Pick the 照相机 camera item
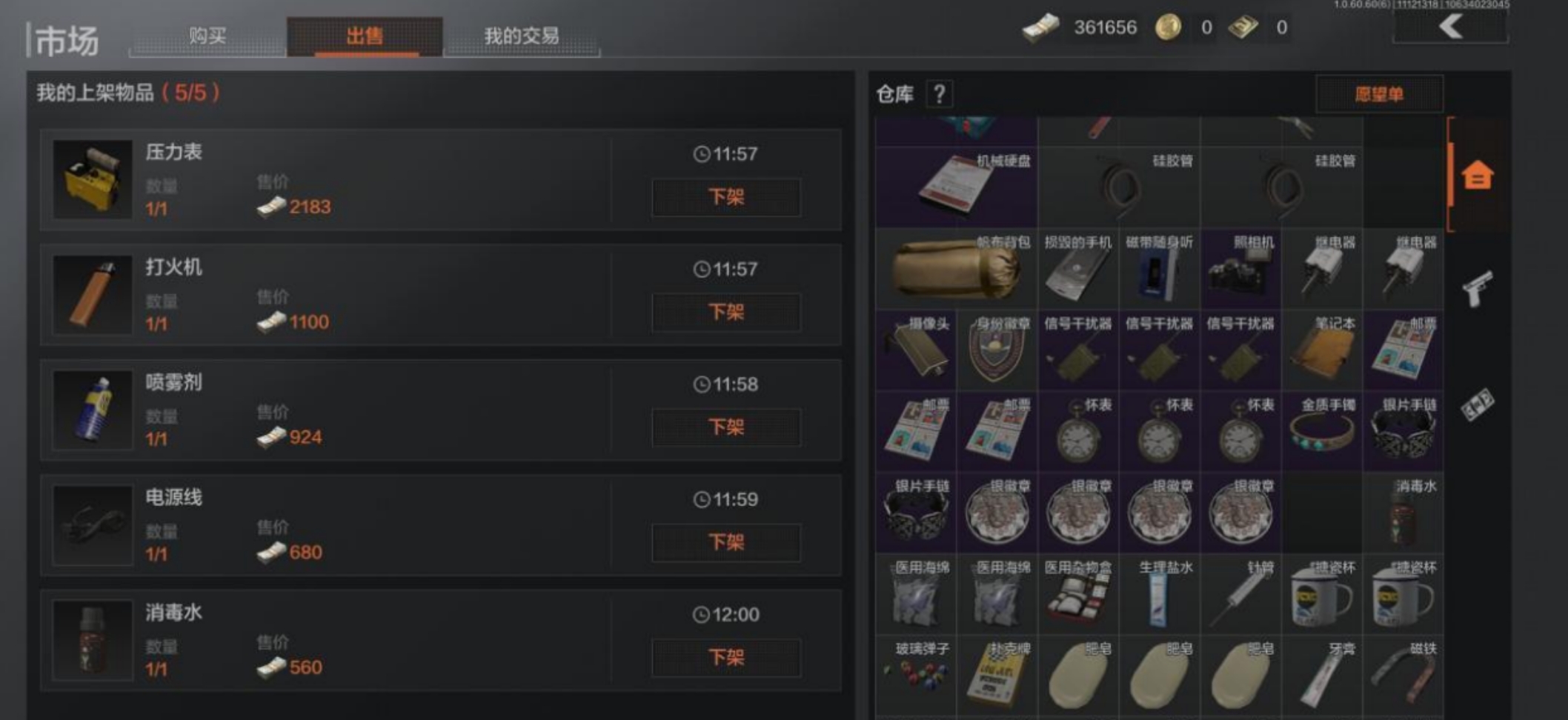The image size is (1568, 720). [1241, 269]
